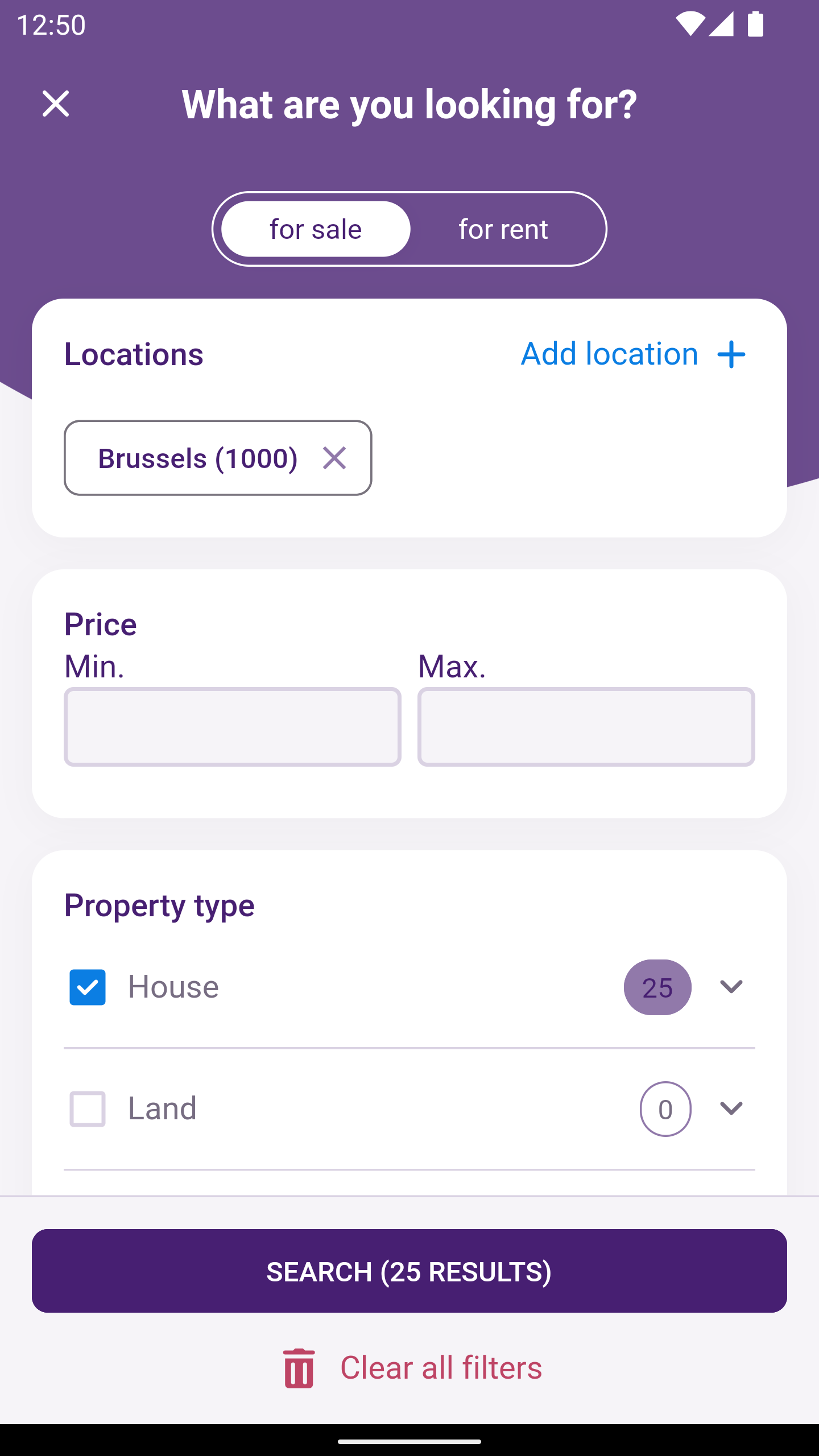Click the Min. price input field
Image resolution: width=819 pixels, height=1456 pixels.
(232, 726)
